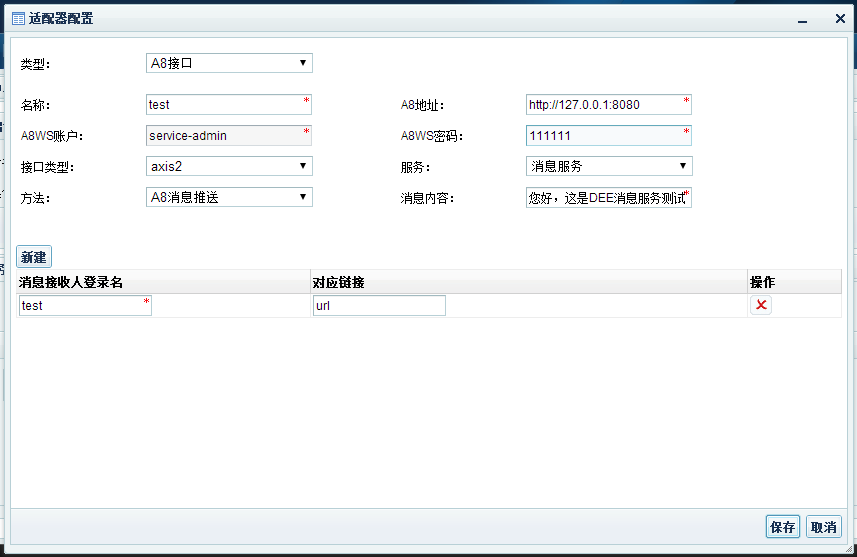857x557 pixels.
Task: Click the 消息内容: label
Action: 427,198
